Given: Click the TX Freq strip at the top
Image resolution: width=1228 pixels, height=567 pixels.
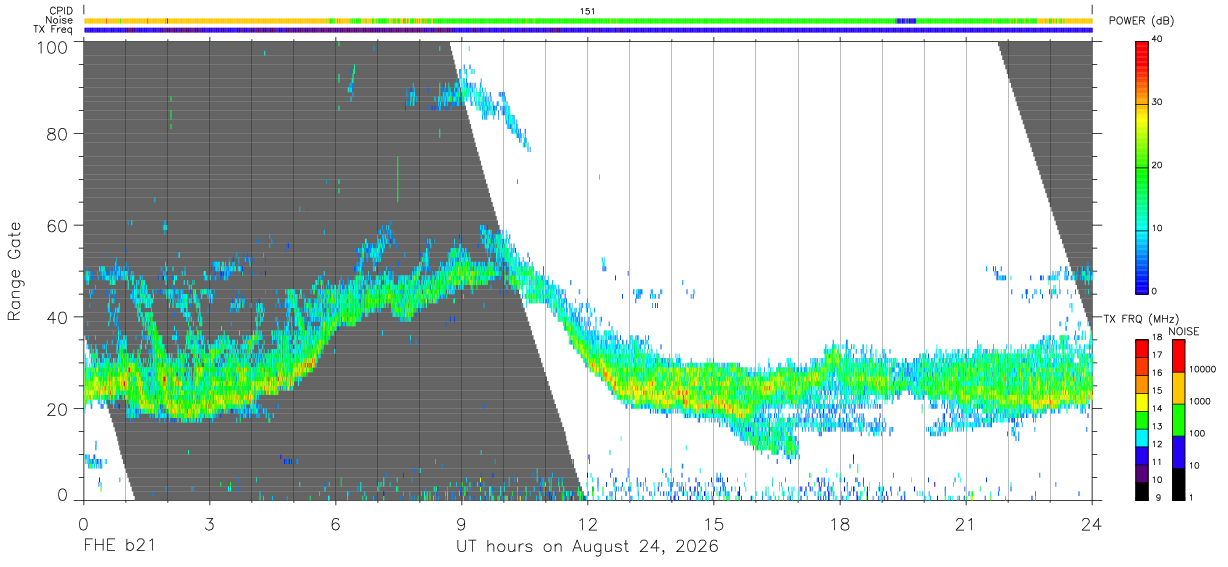Looking at the screenshot, I should (x=587, y=30).
